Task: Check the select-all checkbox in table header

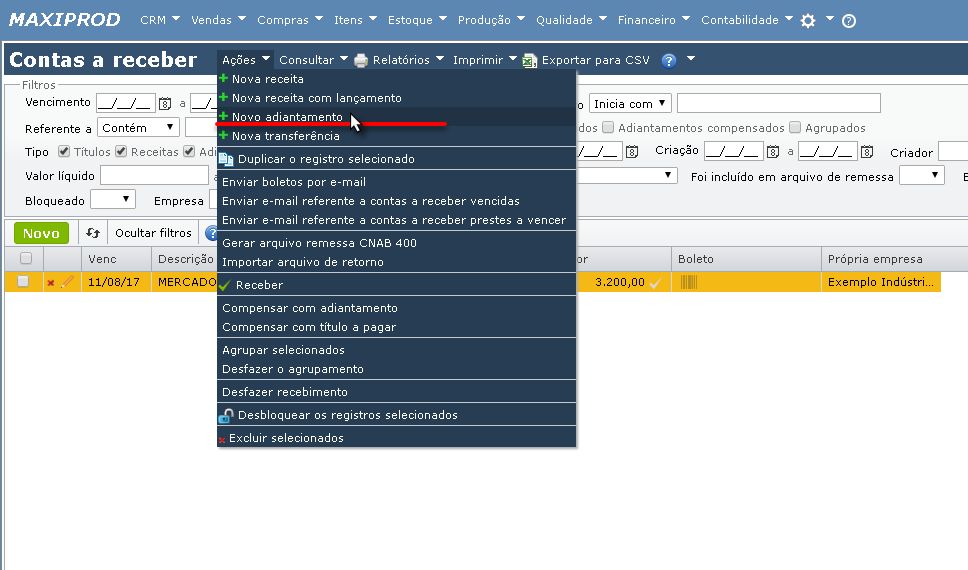Action: [26, 258]
